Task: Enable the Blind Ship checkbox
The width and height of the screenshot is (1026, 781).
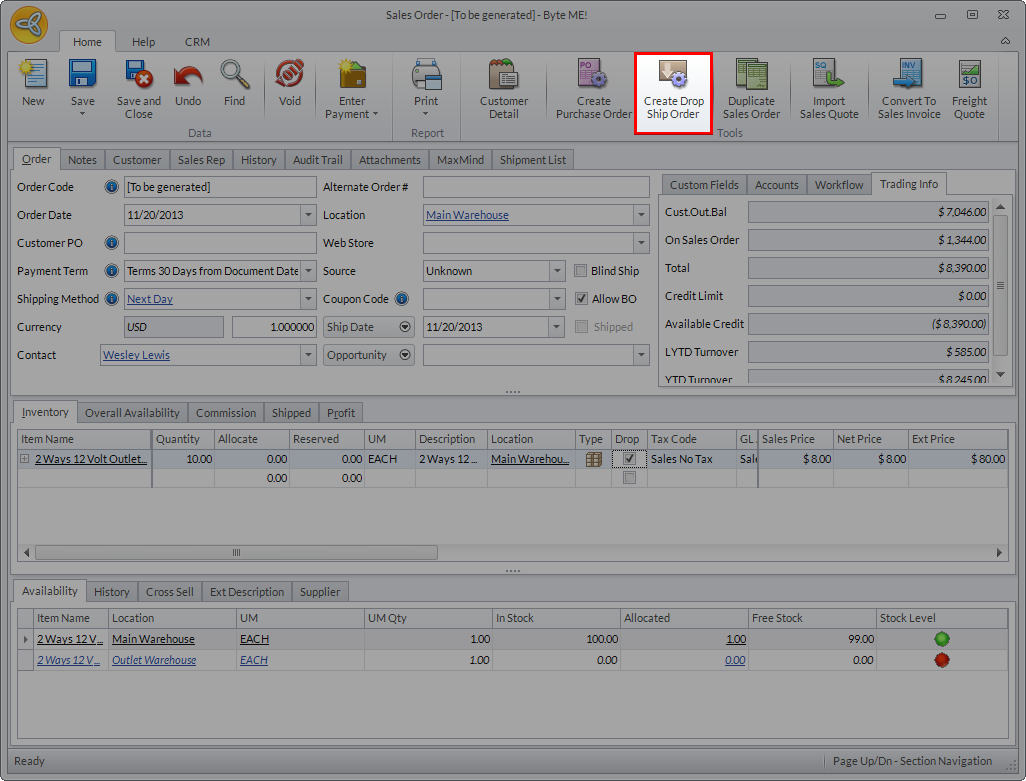Action: [582, 271]
